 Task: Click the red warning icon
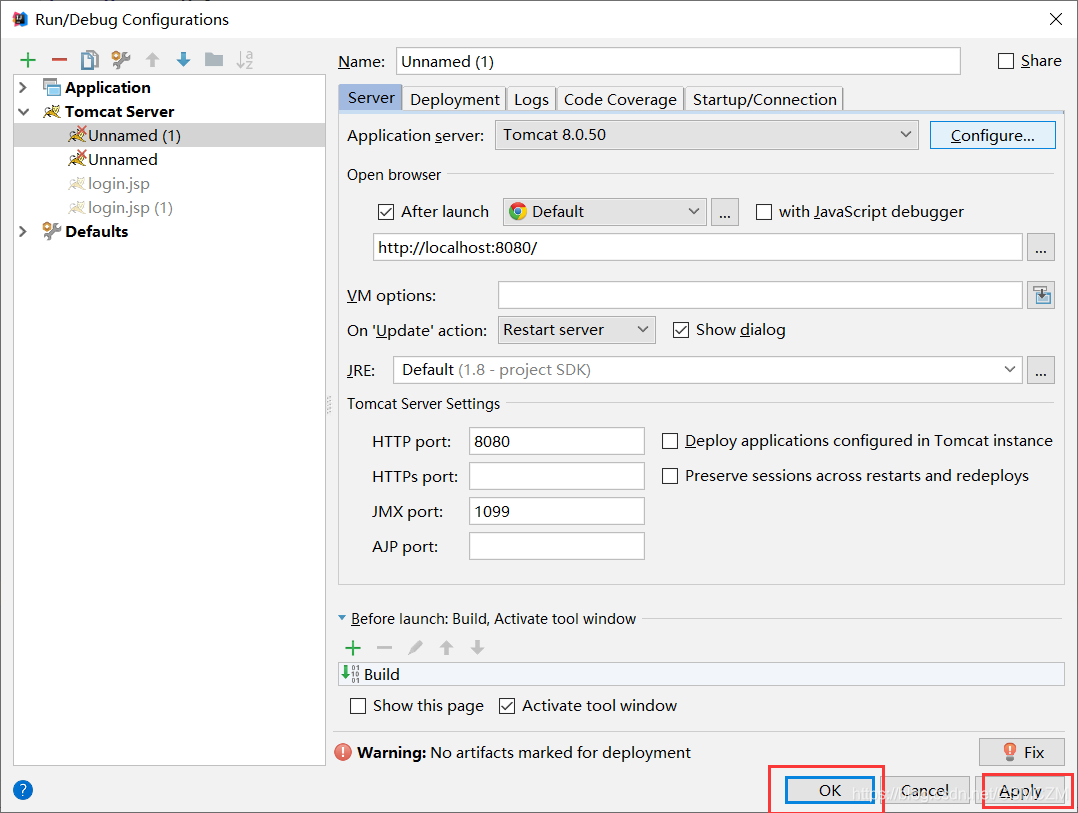(x=343, y=753)
